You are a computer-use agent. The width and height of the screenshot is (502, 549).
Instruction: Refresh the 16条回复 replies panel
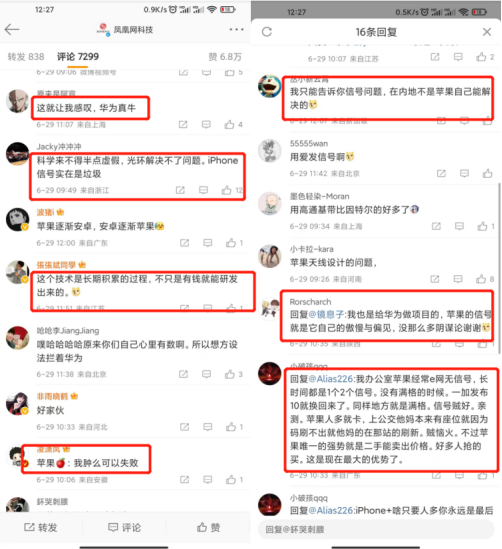[267, 32]
